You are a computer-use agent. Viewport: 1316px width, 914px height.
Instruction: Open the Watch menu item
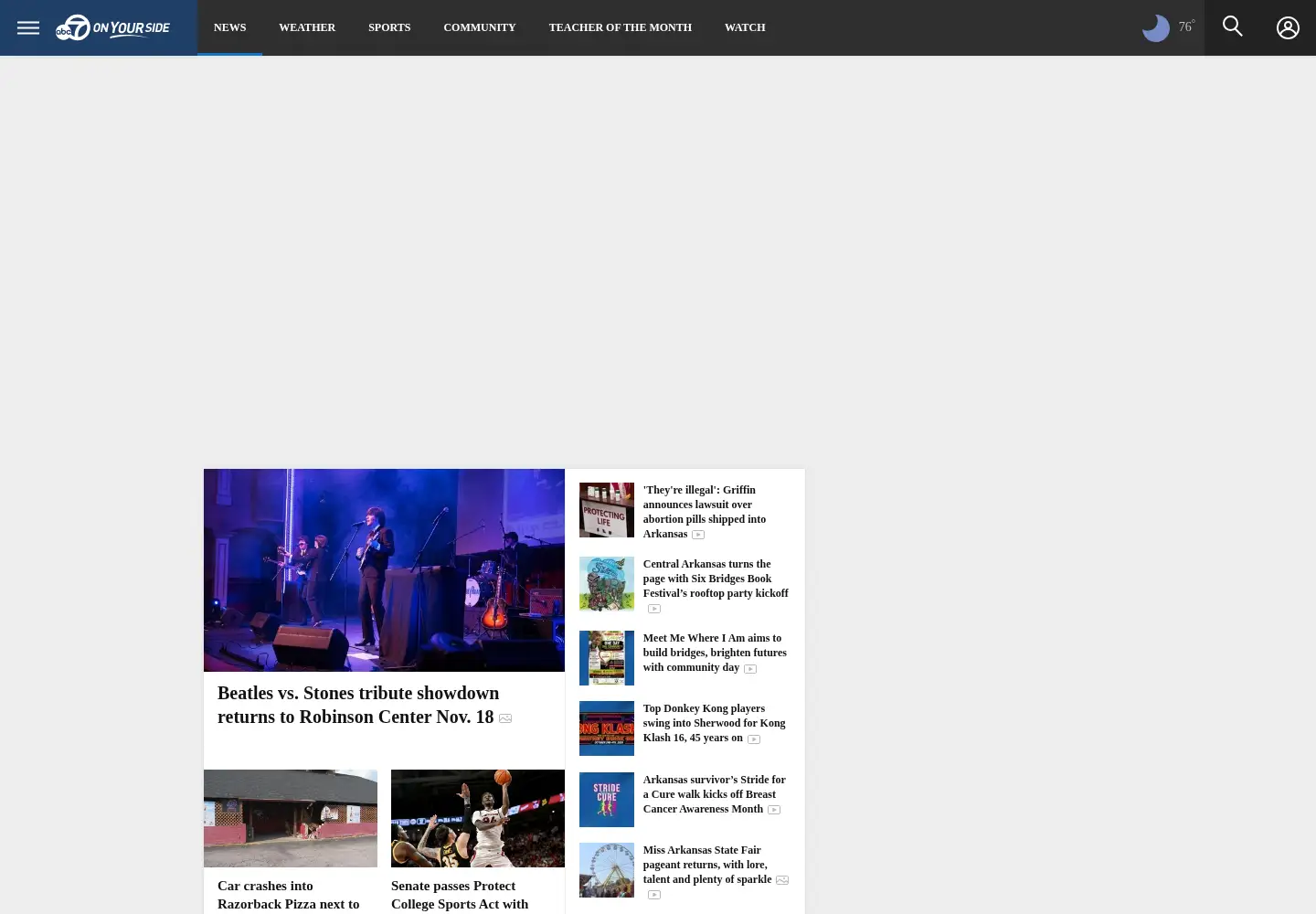click(x=745, y=27)
